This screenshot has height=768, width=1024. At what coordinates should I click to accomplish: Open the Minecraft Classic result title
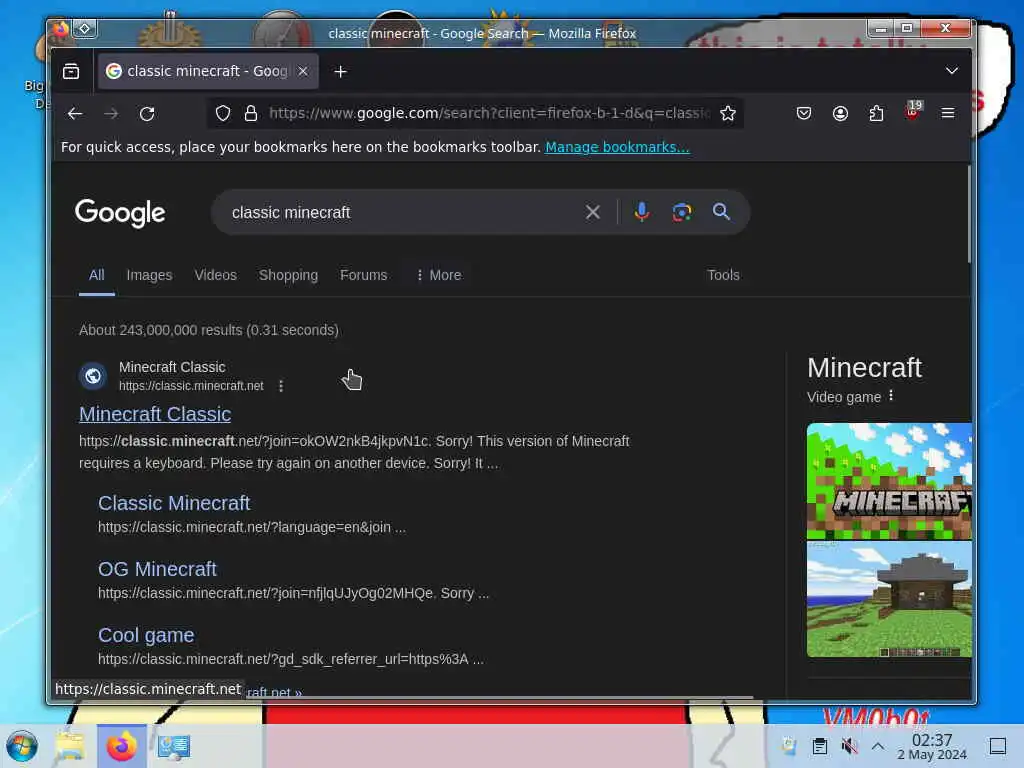point(155,414)
